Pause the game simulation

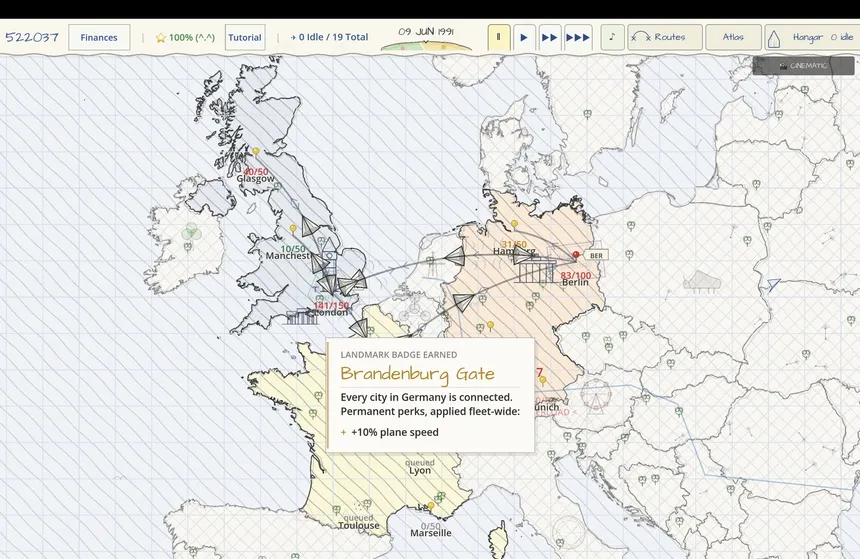tap(499, 37)
